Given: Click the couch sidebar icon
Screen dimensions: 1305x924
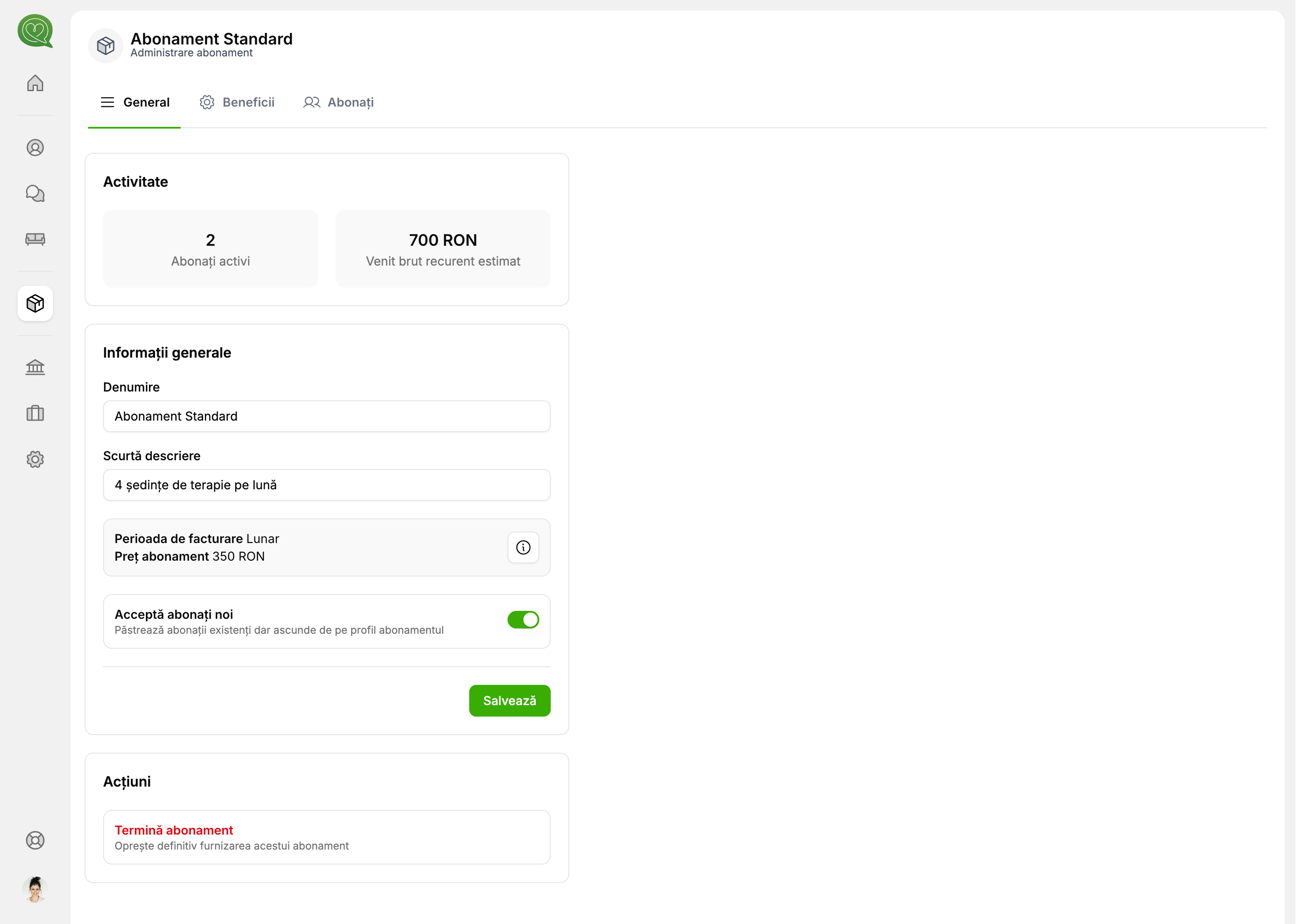Looking at the screenshot, I should click(35, 240).
